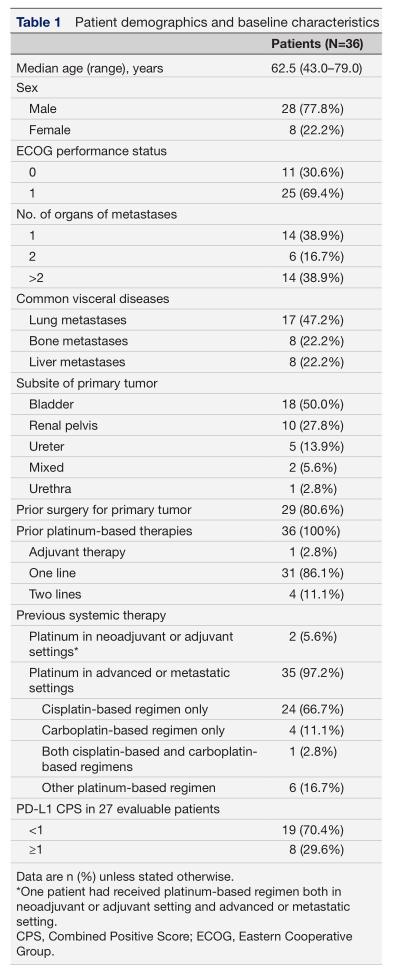Screen dimensions: 395x974
Task: Click Prior surgery for primary tumor row
Action: coord(198,510)
